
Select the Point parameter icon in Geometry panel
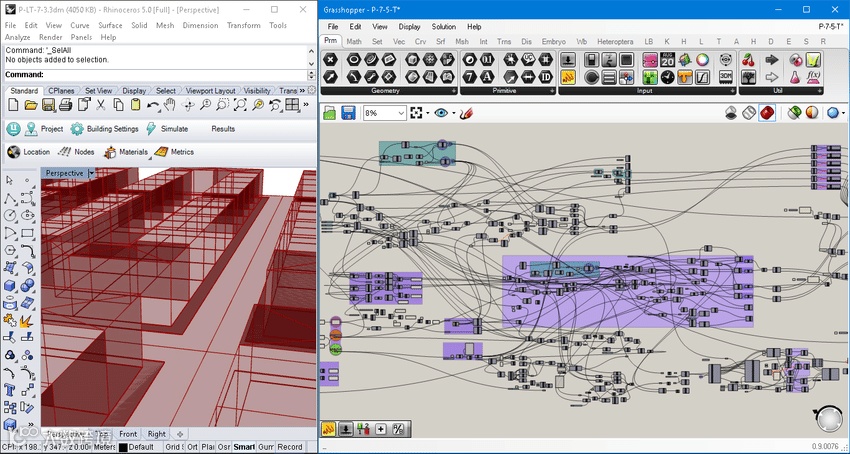pos(331,60)
